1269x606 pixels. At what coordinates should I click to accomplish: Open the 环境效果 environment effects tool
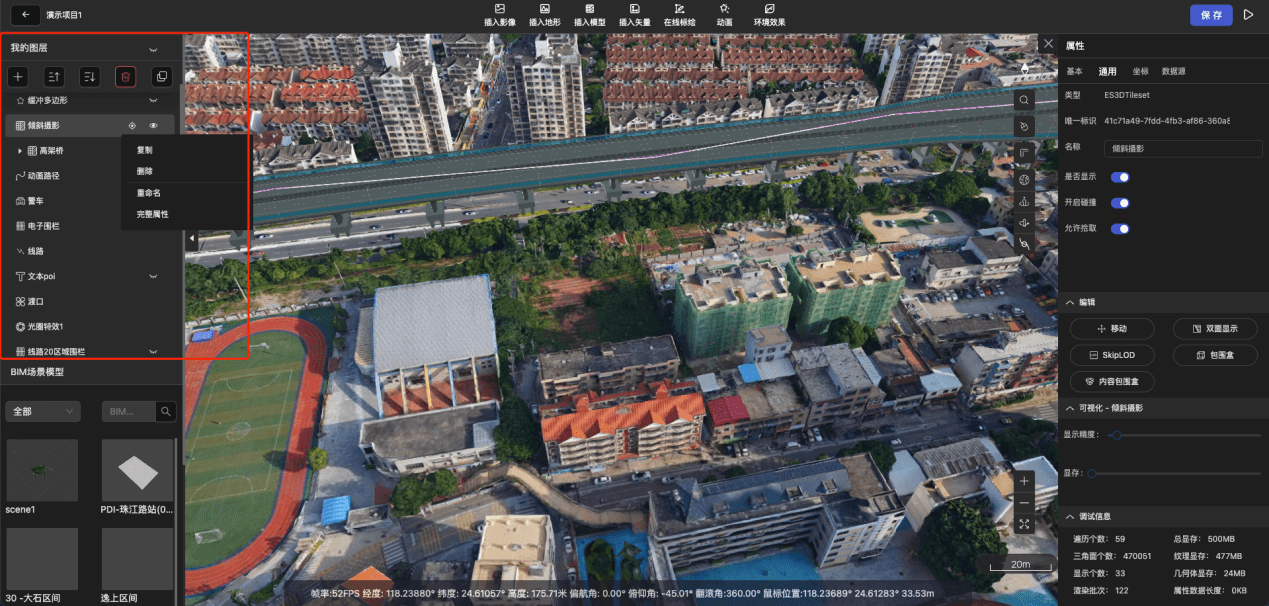point(769,14)
